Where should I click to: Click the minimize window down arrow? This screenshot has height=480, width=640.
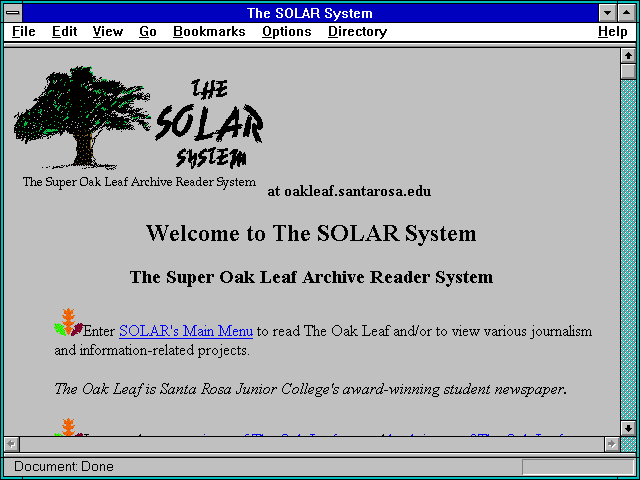click(607, 13)
